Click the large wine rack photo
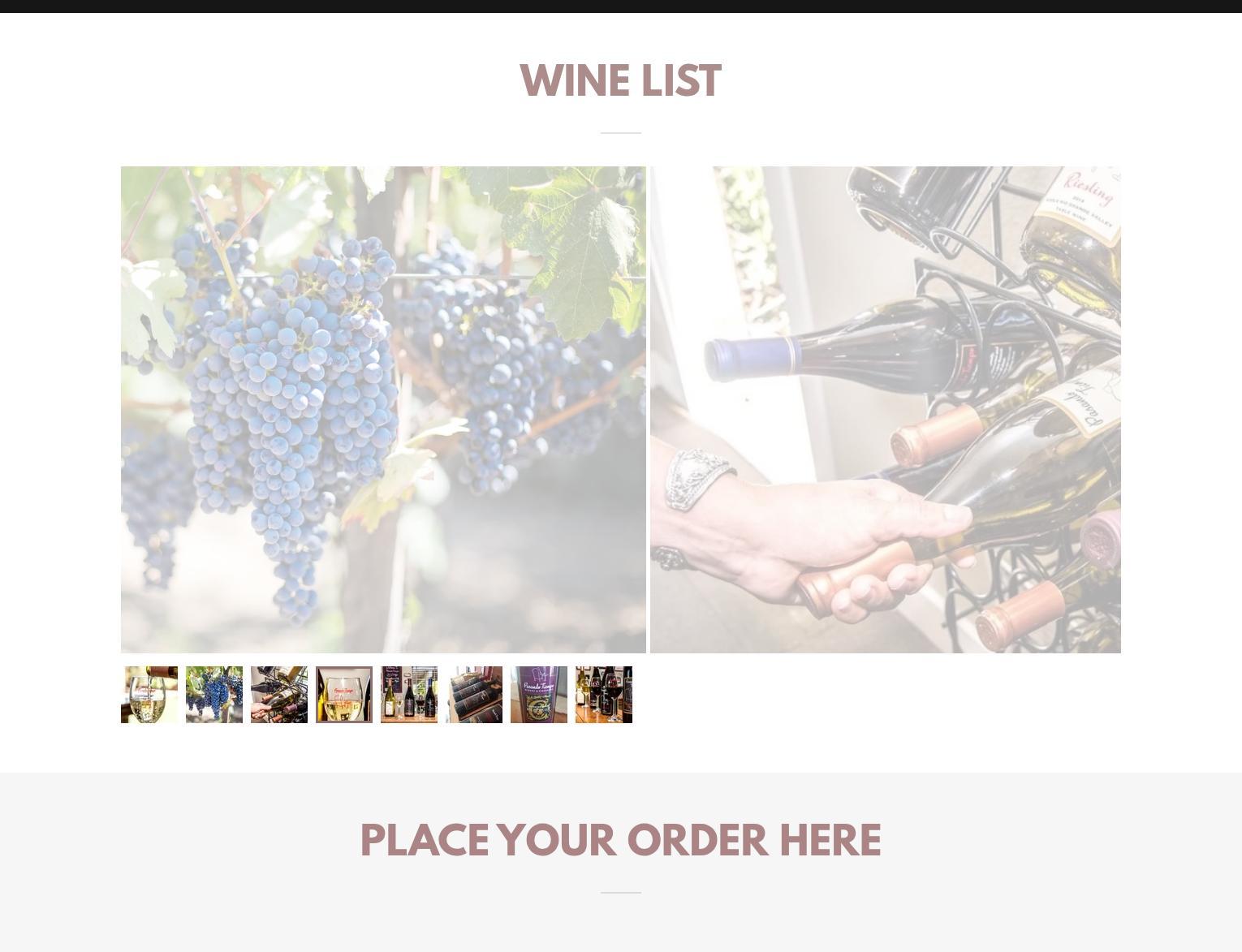 [x=886, y=410]
